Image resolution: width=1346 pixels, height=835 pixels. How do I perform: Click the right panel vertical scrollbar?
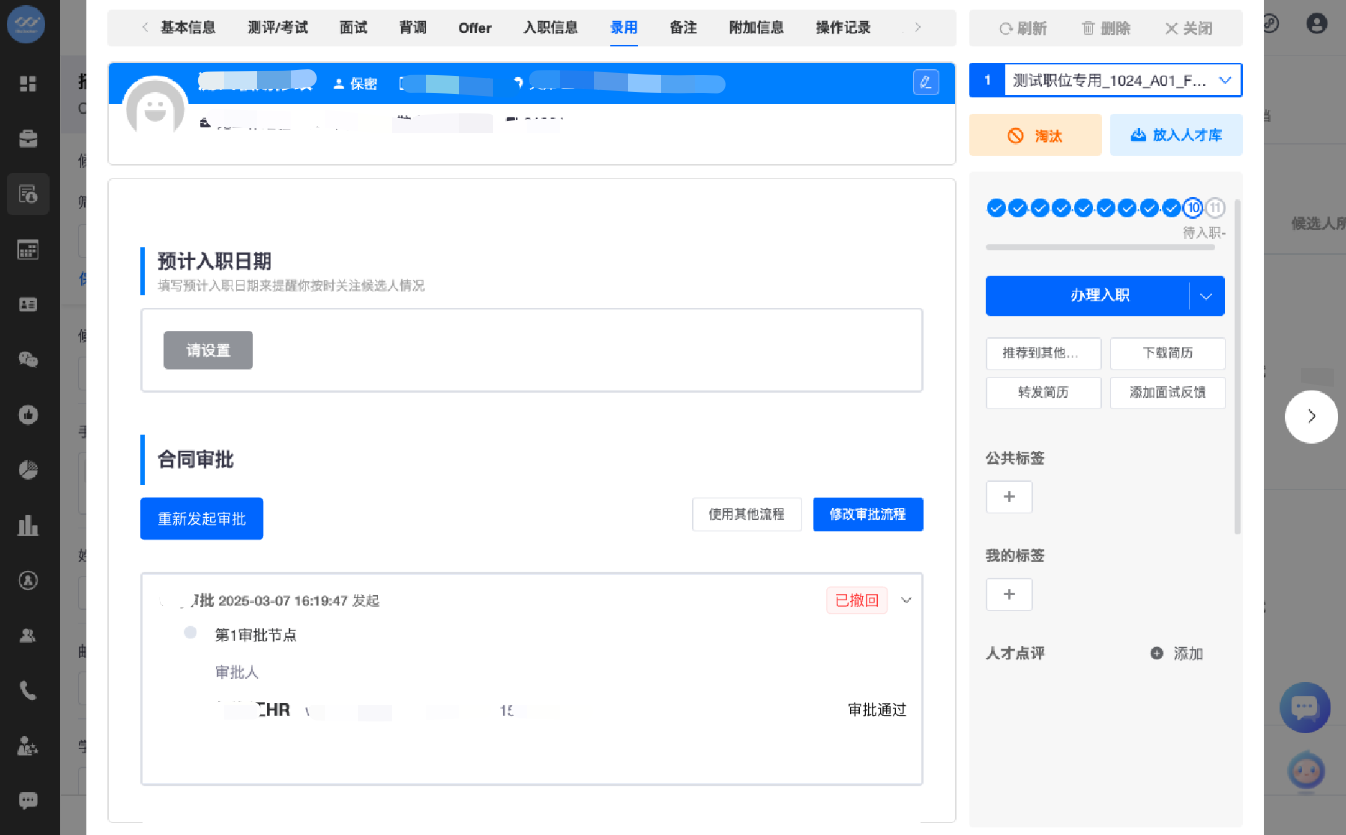tap(1238, 366)
